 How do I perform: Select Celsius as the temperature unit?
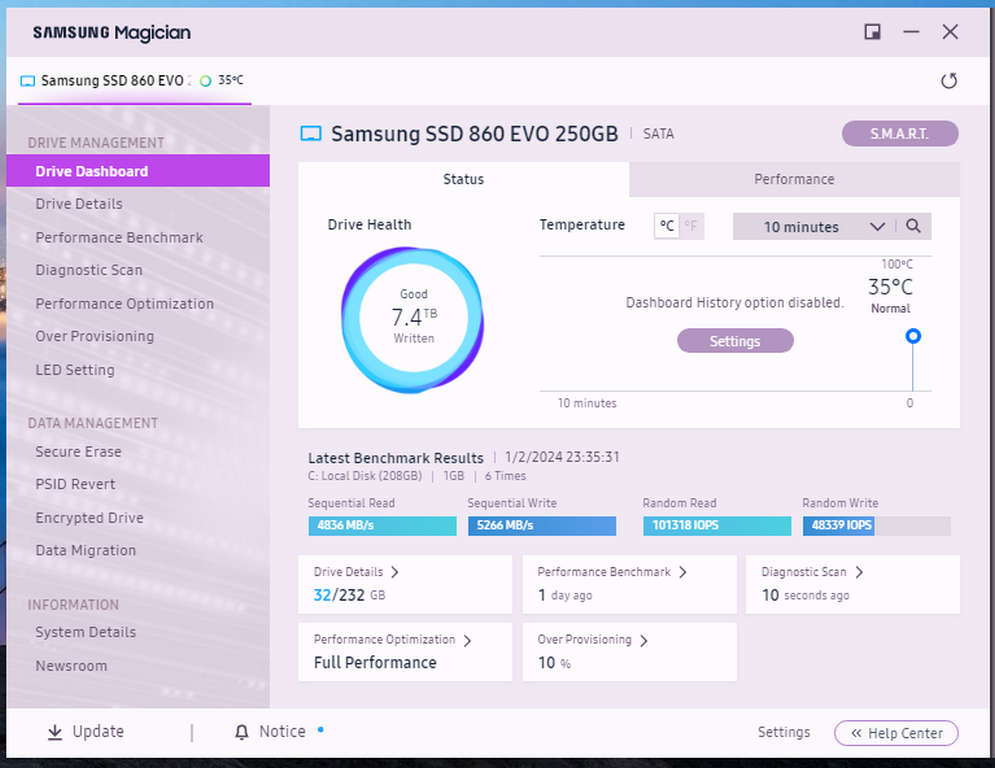[x=666, y=226]
